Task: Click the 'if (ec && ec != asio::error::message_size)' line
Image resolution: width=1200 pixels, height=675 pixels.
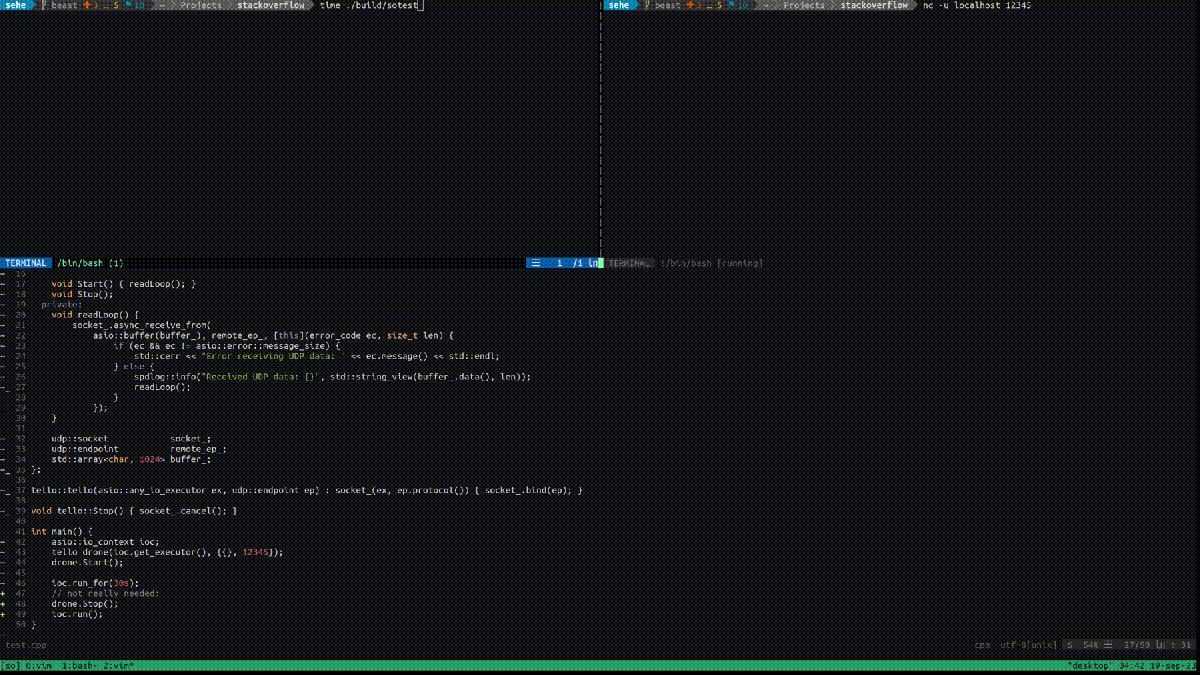Action: coord(227,346)
